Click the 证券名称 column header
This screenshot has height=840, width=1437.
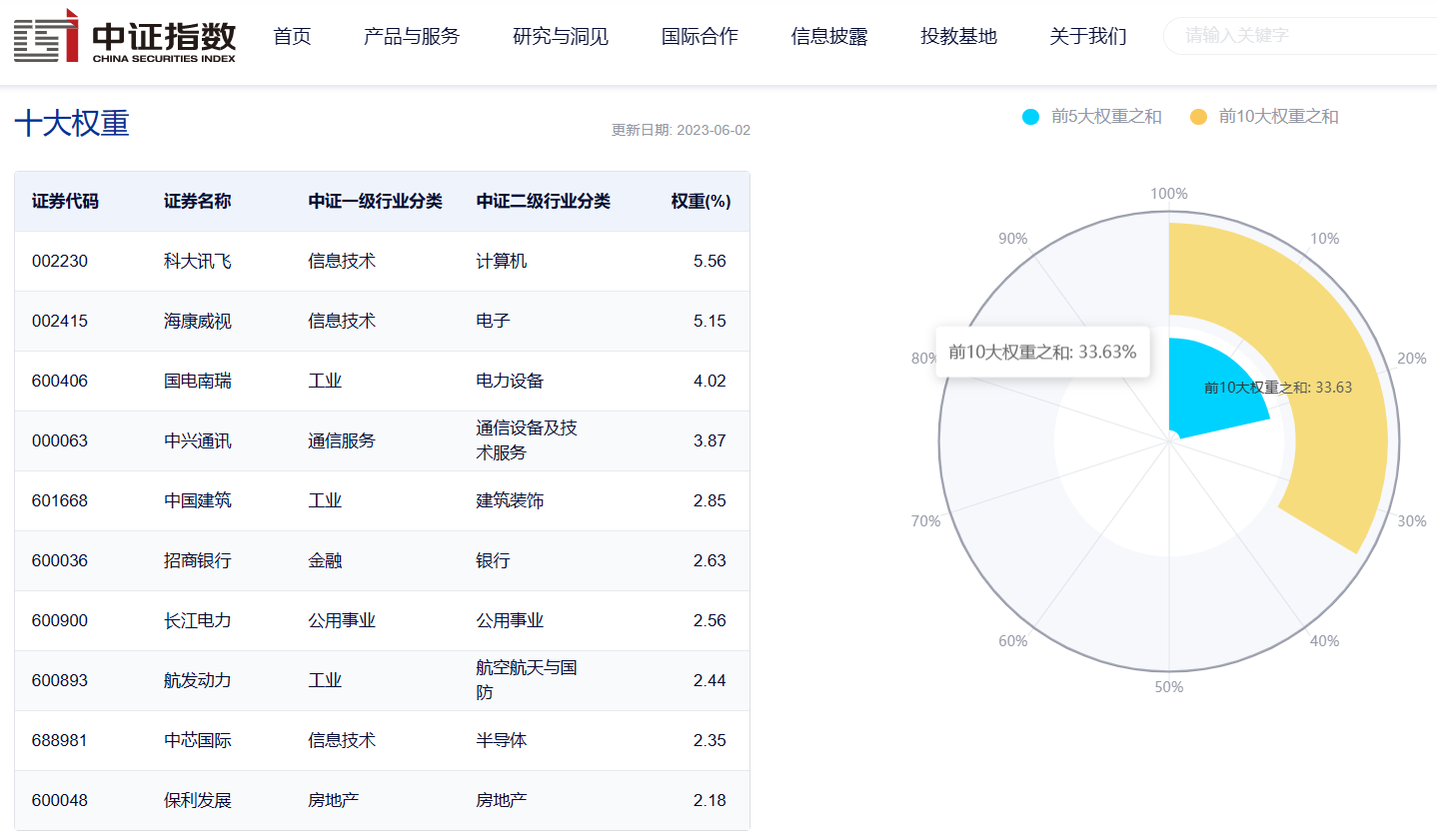coord(198,202)
